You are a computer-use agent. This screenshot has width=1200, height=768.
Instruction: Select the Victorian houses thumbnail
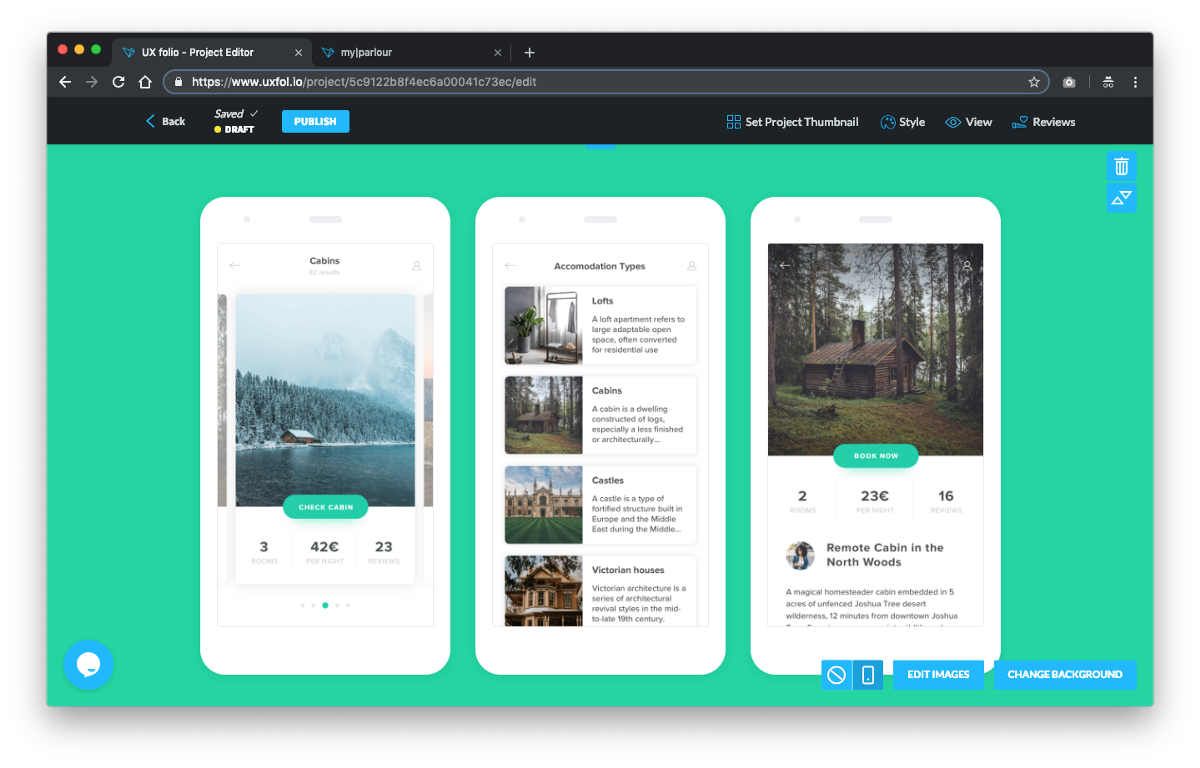[543, 591]
